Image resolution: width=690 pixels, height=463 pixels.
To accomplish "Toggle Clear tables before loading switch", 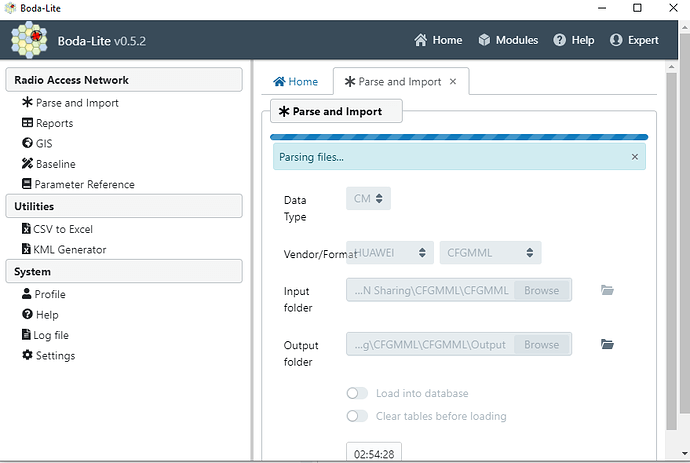I will (357, 416).
